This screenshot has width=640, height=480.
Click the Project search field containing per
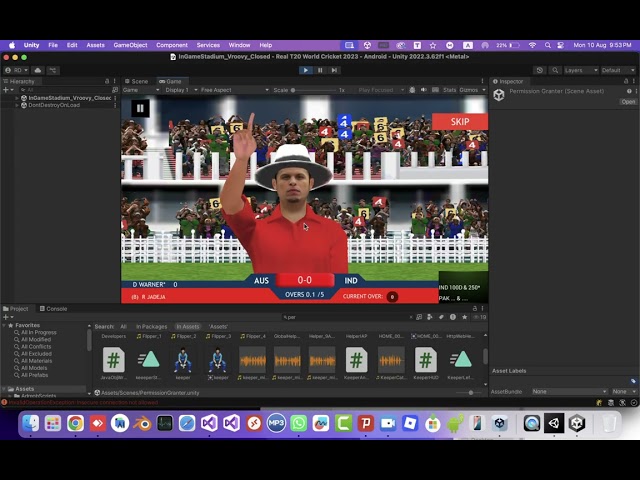(347, 317)
